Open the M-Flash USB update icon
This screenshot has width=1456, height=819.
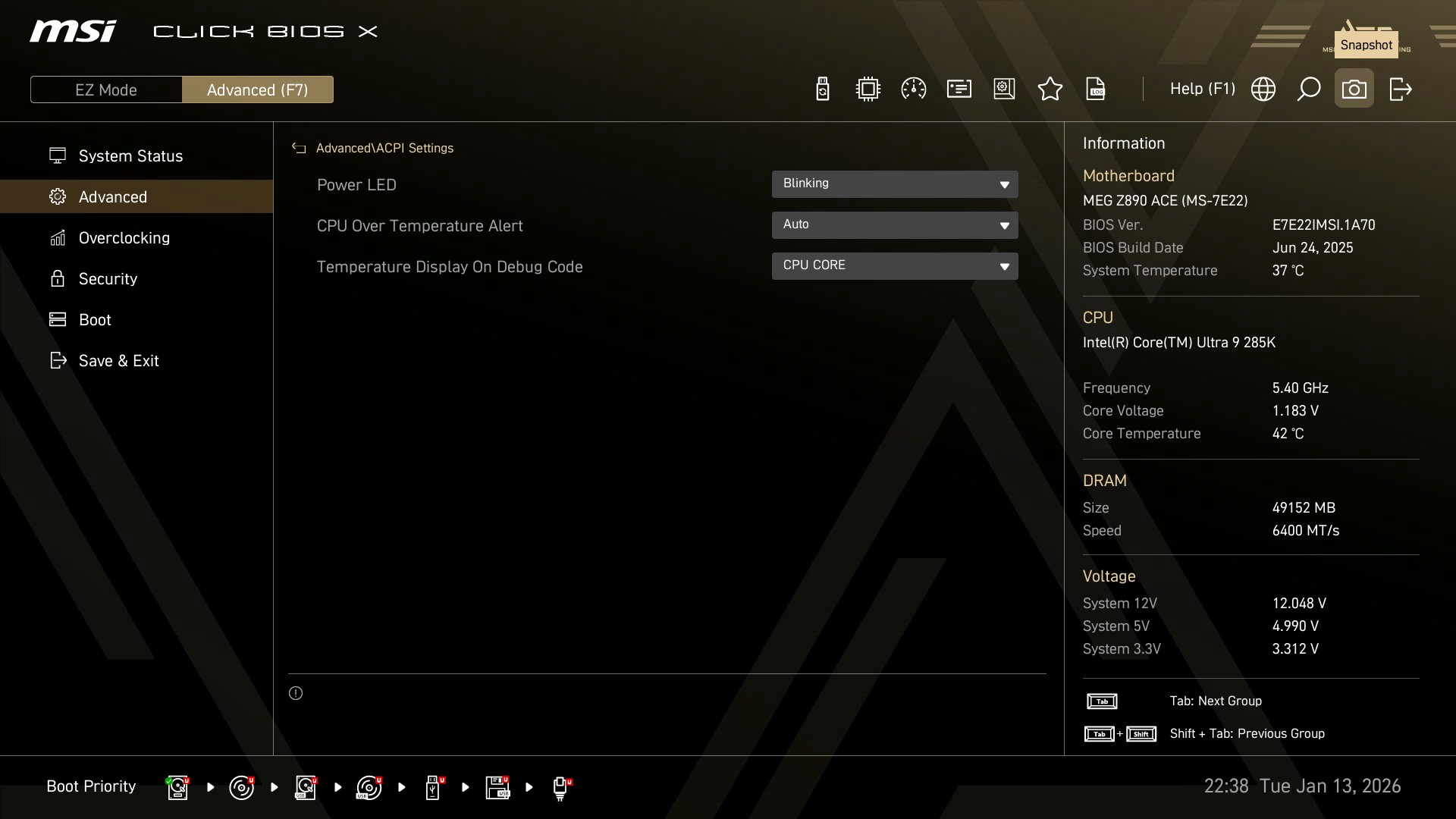[822, 89]
